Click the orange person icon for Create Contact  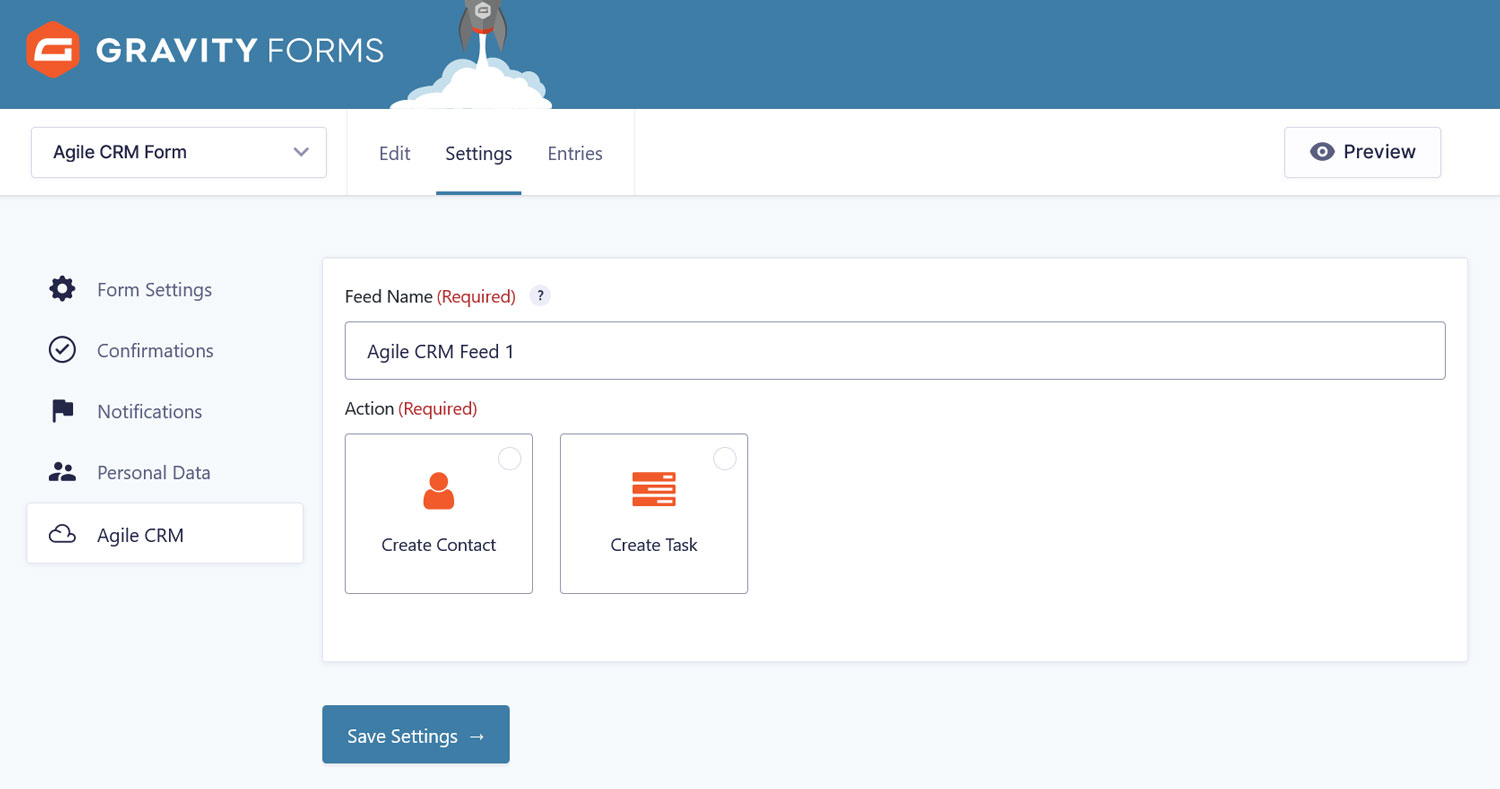(x=438, y=491)
